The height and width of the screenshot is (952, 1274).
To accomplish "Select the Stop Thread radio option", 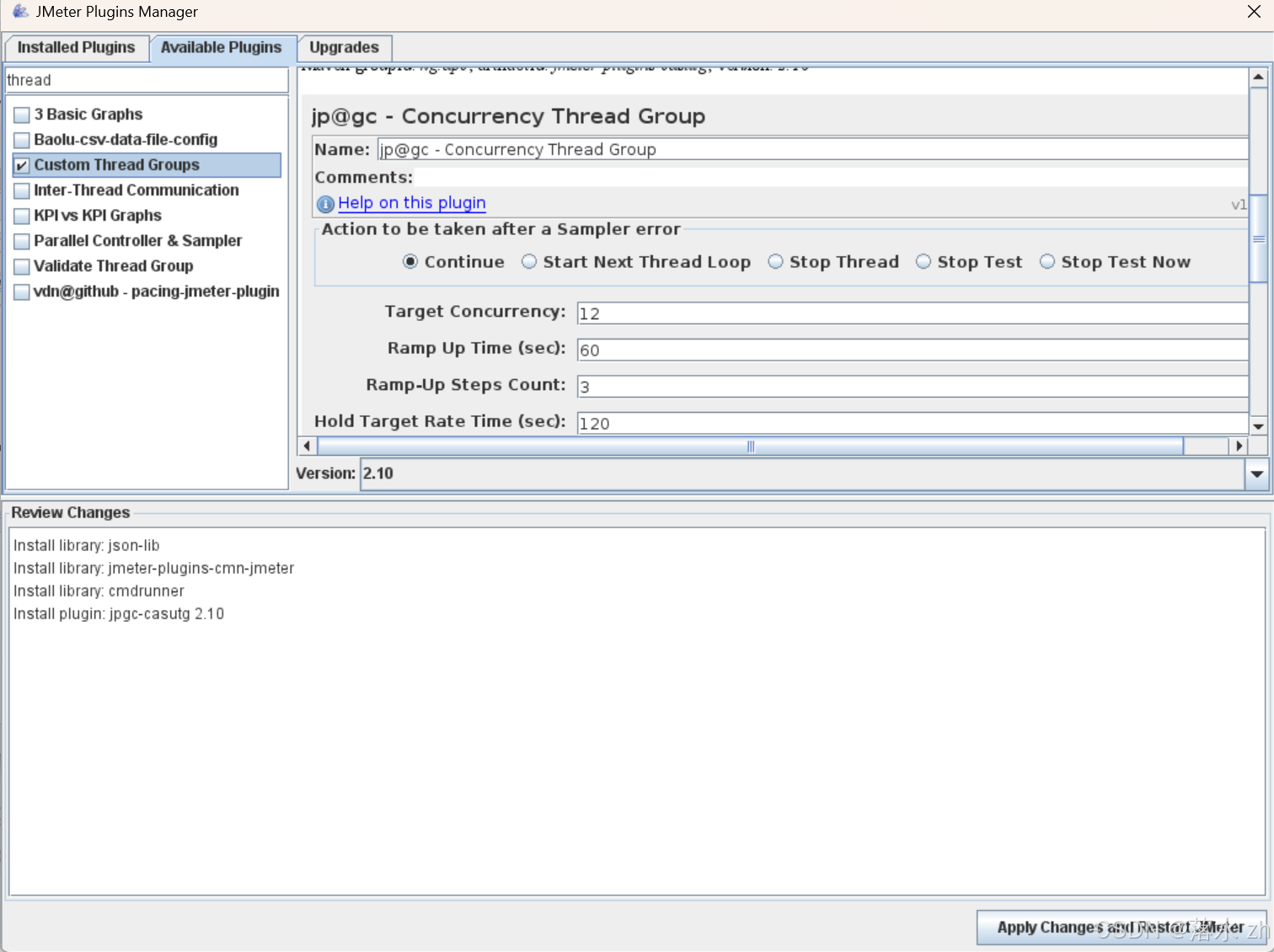I will click(x=775, y=262).
